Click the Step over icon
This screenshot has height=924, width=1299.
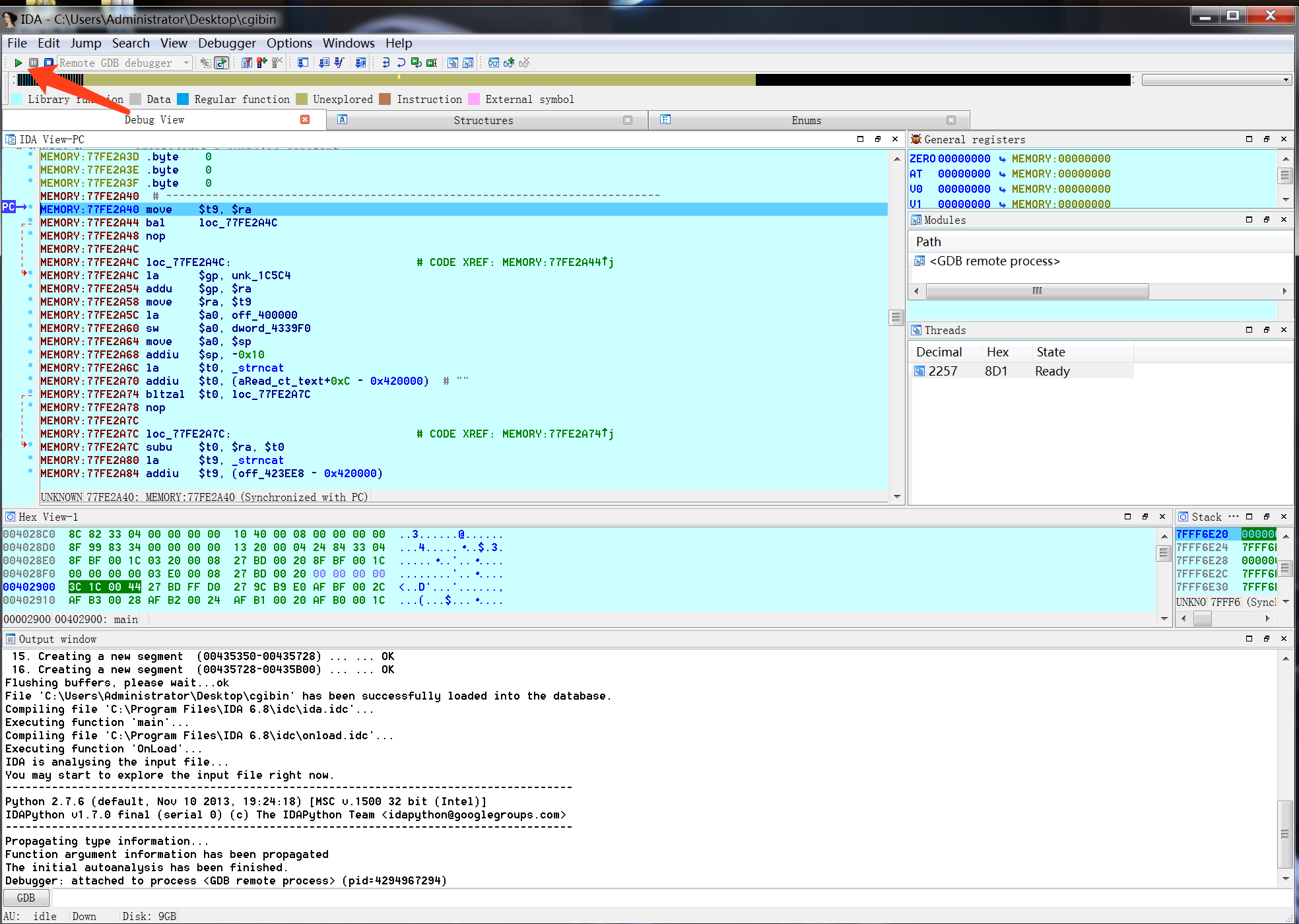(401, 63)
